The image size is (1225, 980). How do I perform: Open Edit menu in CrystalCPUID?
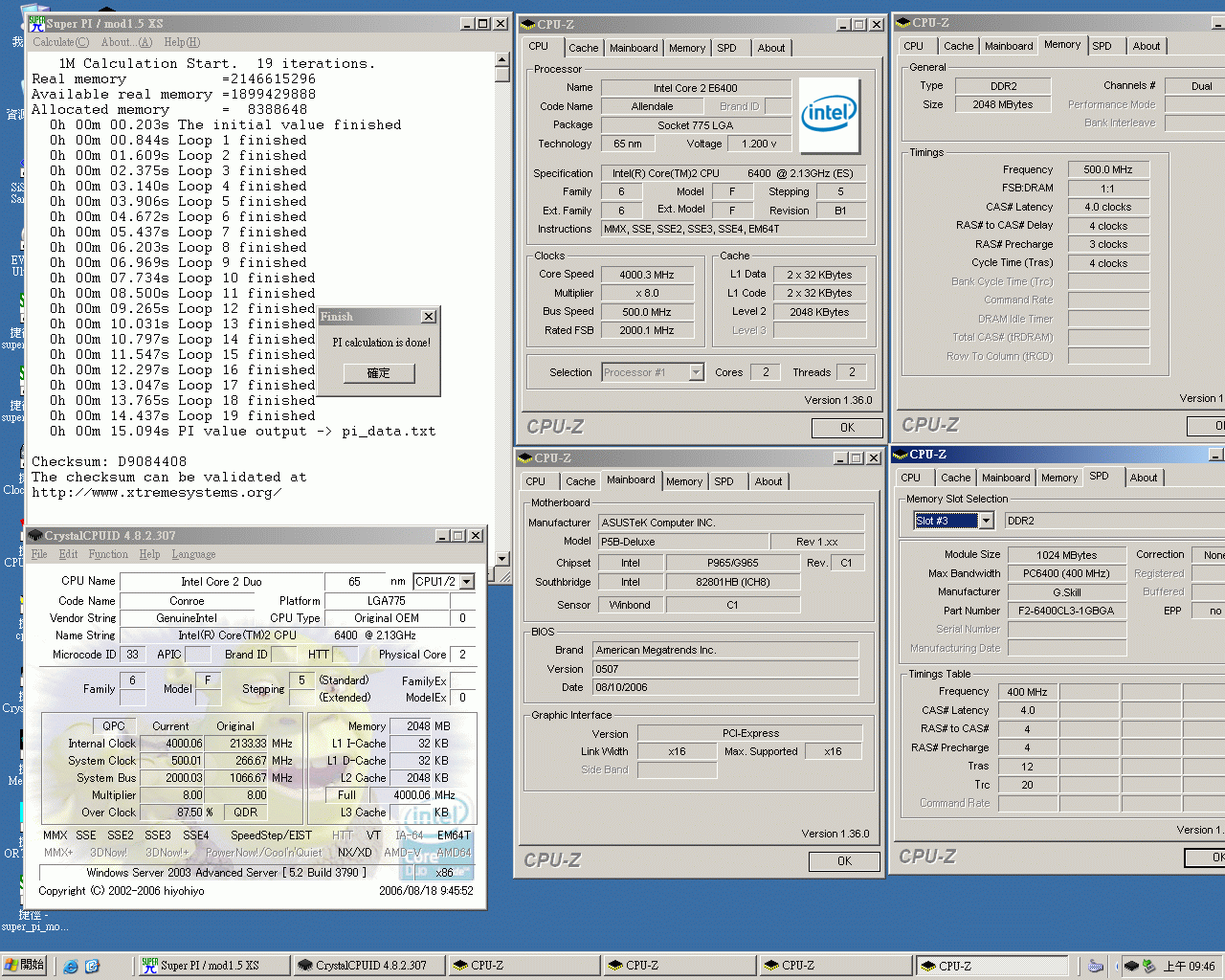(68, 554)
